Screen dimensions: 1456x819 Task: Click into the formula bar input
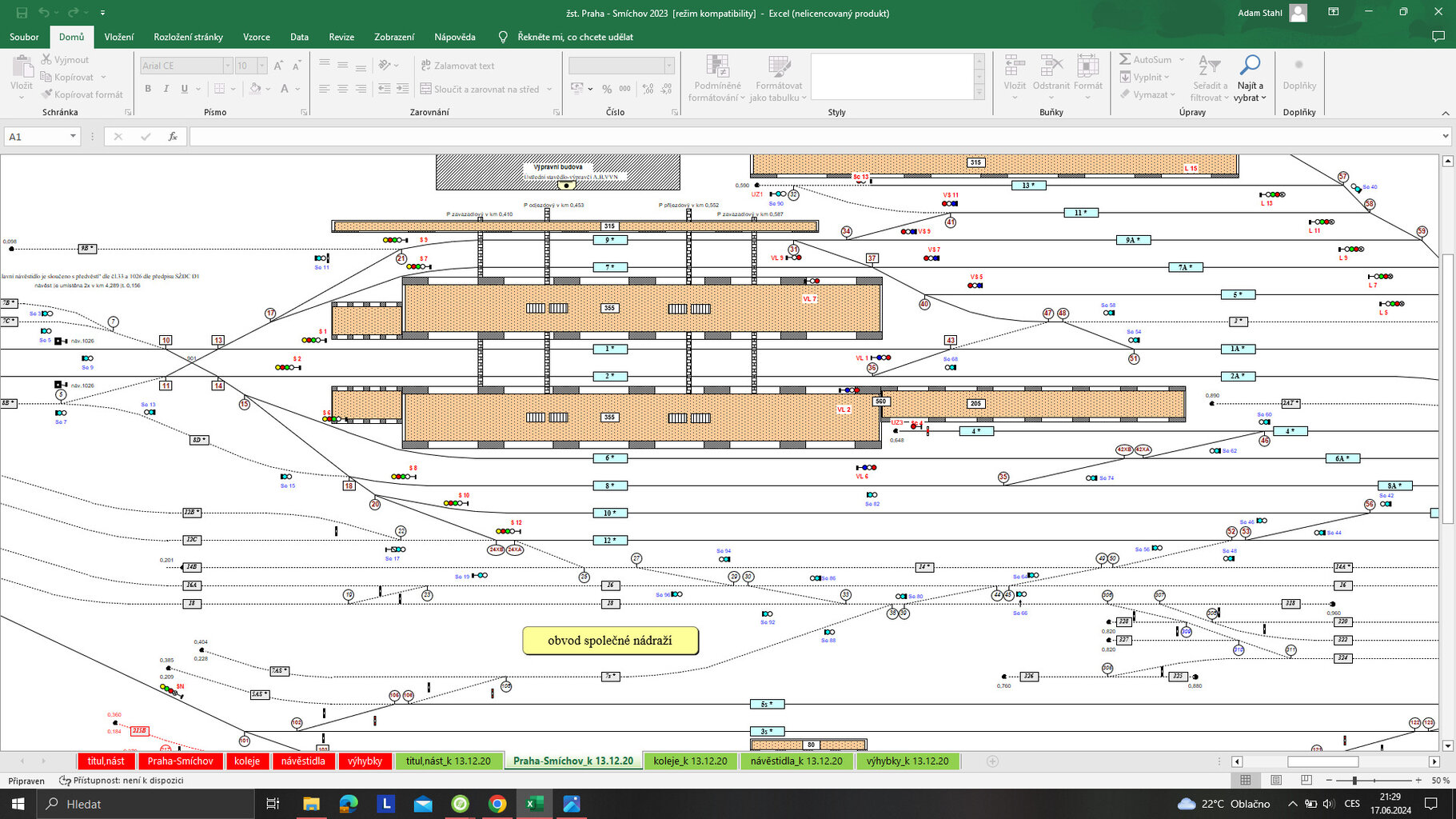814,137
